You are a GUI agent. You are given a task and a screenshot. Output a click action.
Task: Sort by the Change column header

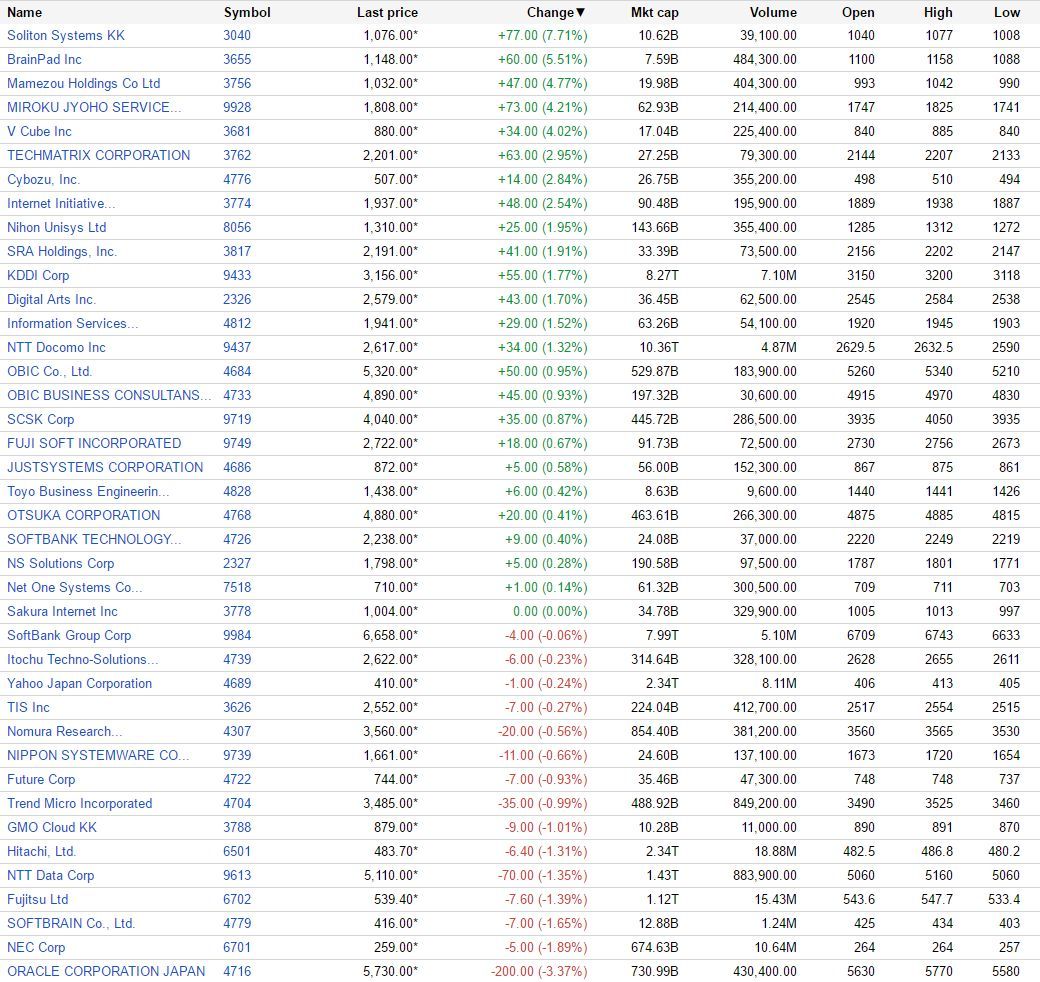tap(556, 13)
